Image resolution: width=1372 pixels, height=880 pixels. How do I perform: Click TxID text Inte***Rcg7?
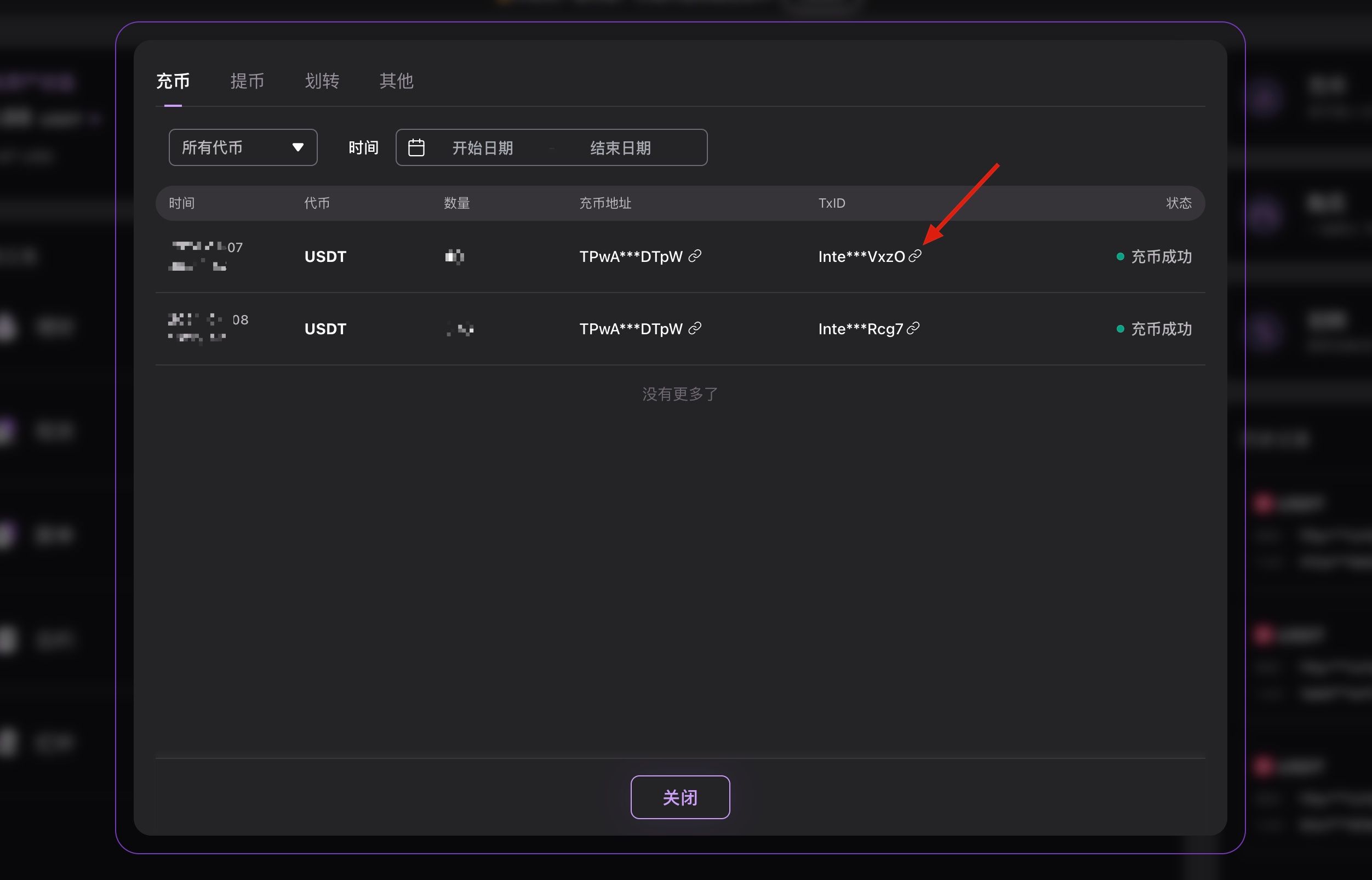point(860,329)
